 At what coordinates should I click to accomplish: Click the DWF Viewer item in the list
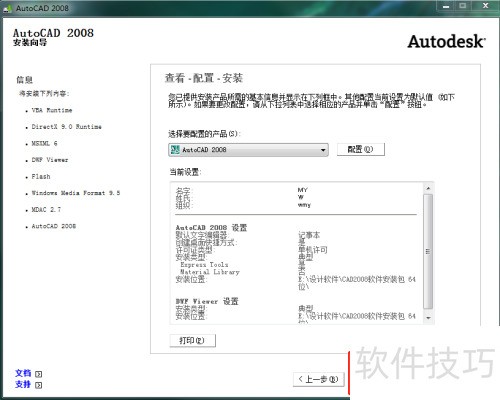pos(50,160)
